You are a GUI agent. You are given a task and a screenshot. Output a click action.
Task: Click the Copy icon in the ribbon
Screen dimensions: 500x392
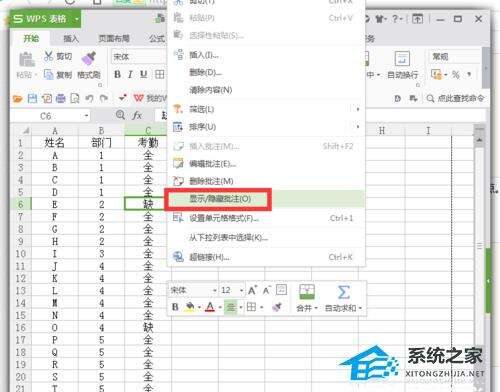click(49, 74)
